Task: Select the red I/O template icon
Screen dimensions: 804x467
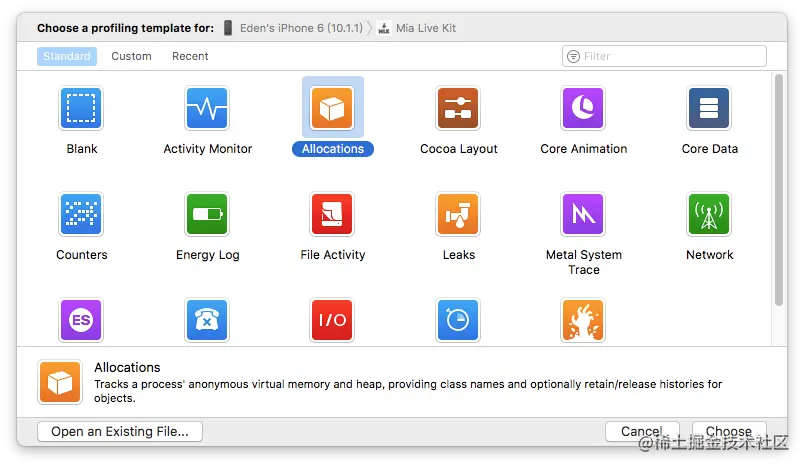Action: pyautogui.click(x=333, y=320)
